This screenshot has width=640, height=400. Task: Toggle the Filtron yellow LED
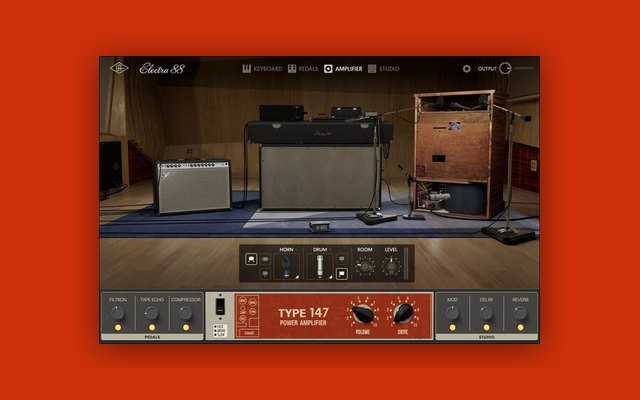118,327
